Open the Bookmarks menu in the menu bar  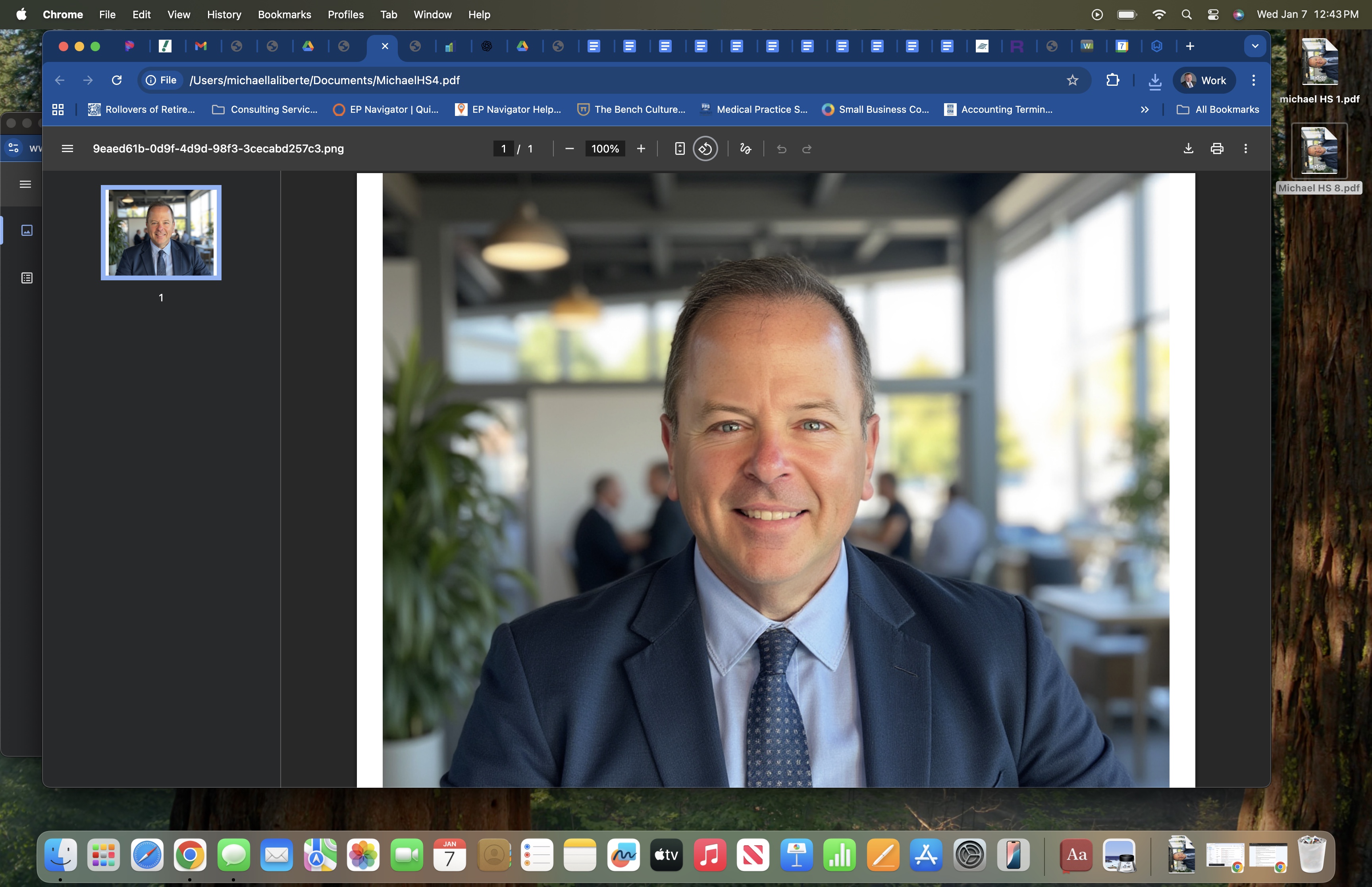click(x=284, y=14)
